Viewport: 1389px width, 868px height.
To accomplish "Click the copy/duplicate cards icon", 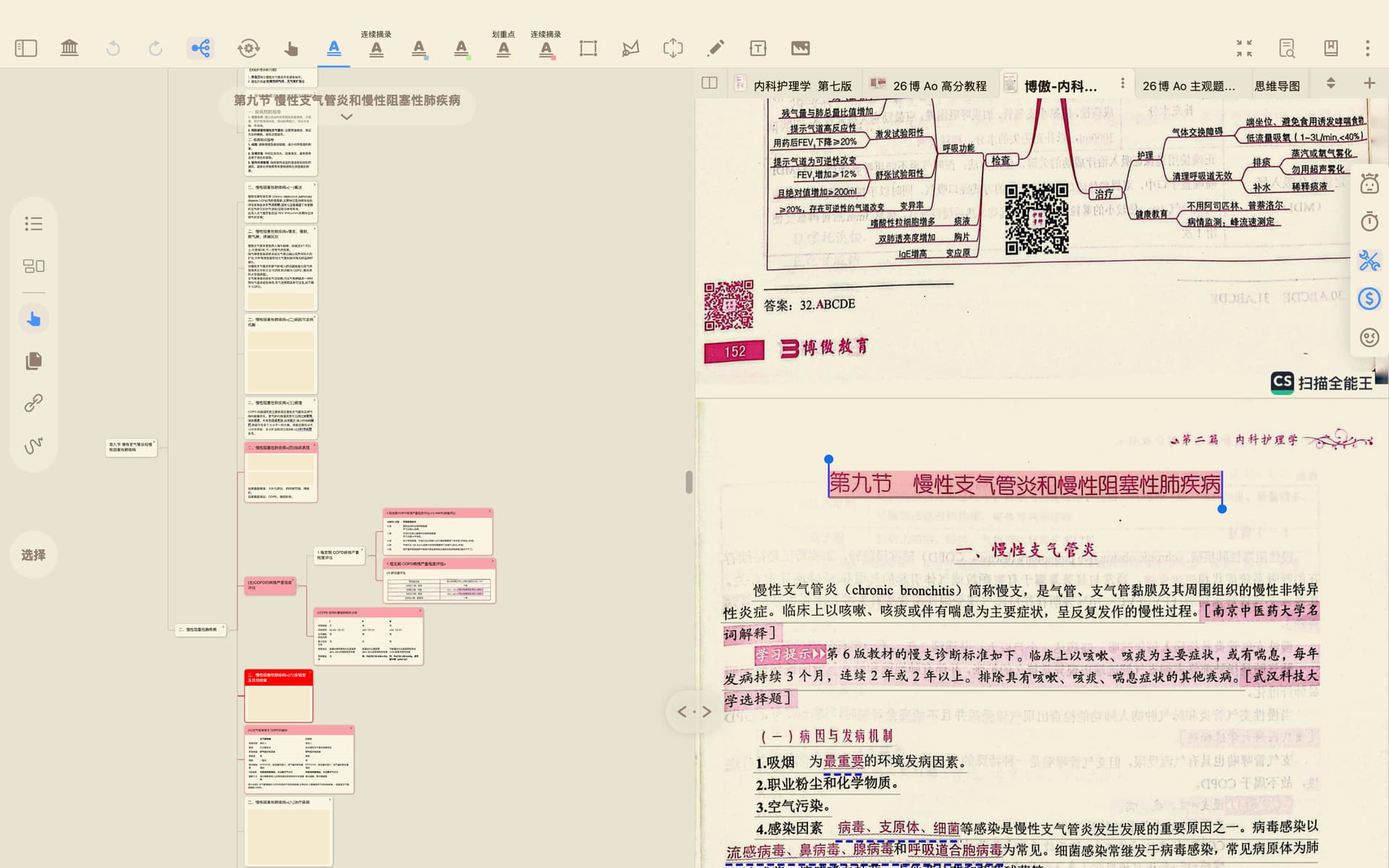I will (33, 360).
